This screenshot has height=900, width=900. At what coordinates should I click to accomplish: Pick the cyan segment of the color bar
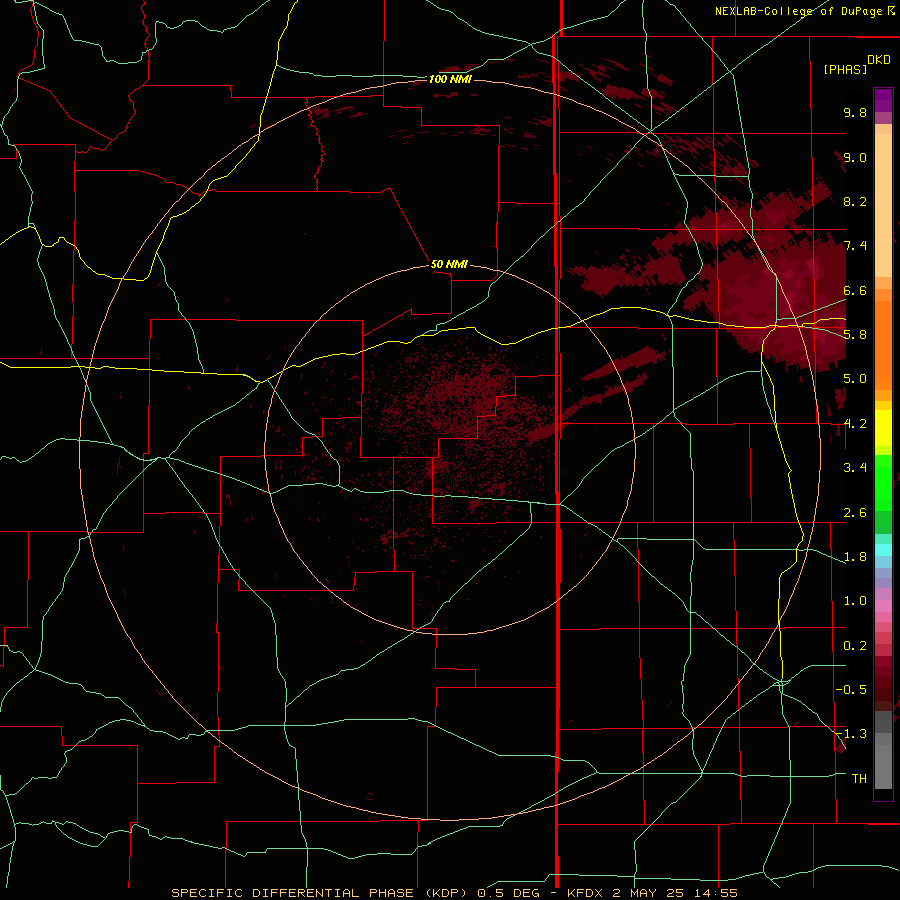[883, 550]
